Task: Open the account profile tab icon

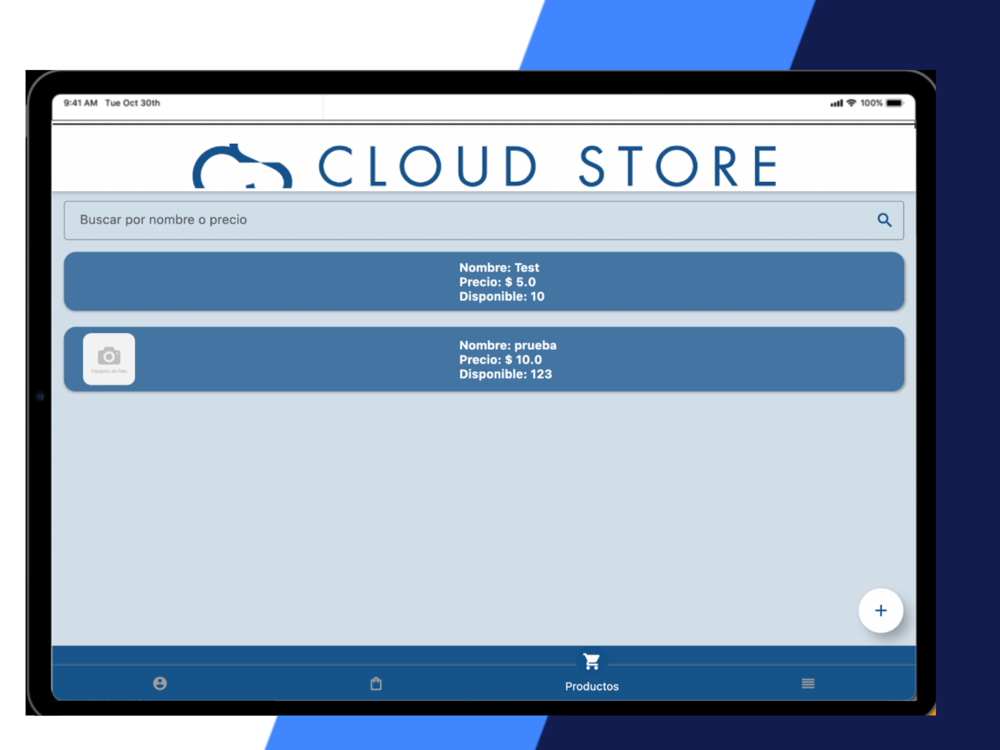Action: click(160, 684)
